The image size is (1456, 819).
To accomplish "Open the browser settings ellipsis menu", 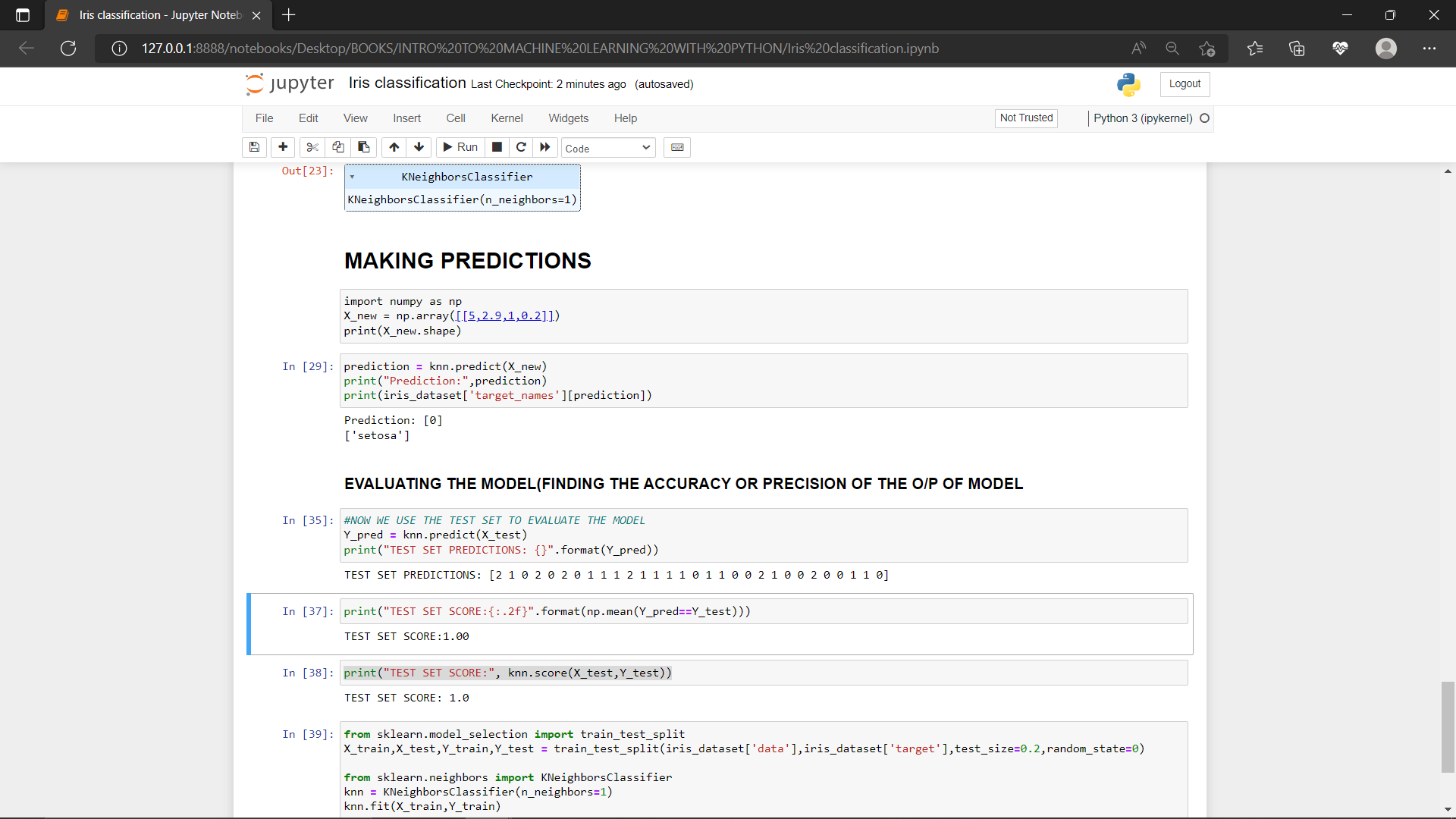I will [1431, 48].
